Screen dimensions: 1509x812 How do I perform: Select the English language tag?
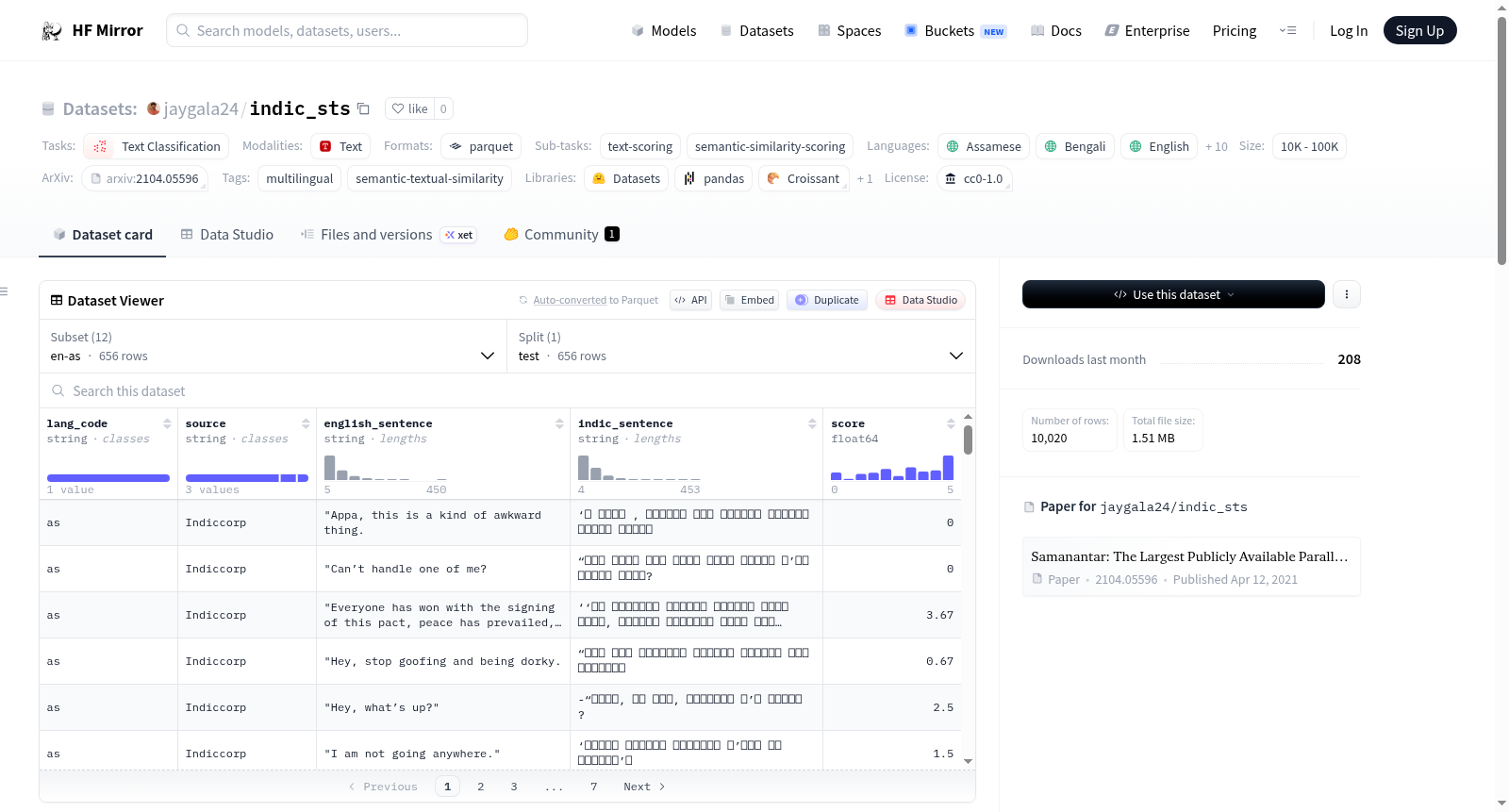[x=1159, y=146]
